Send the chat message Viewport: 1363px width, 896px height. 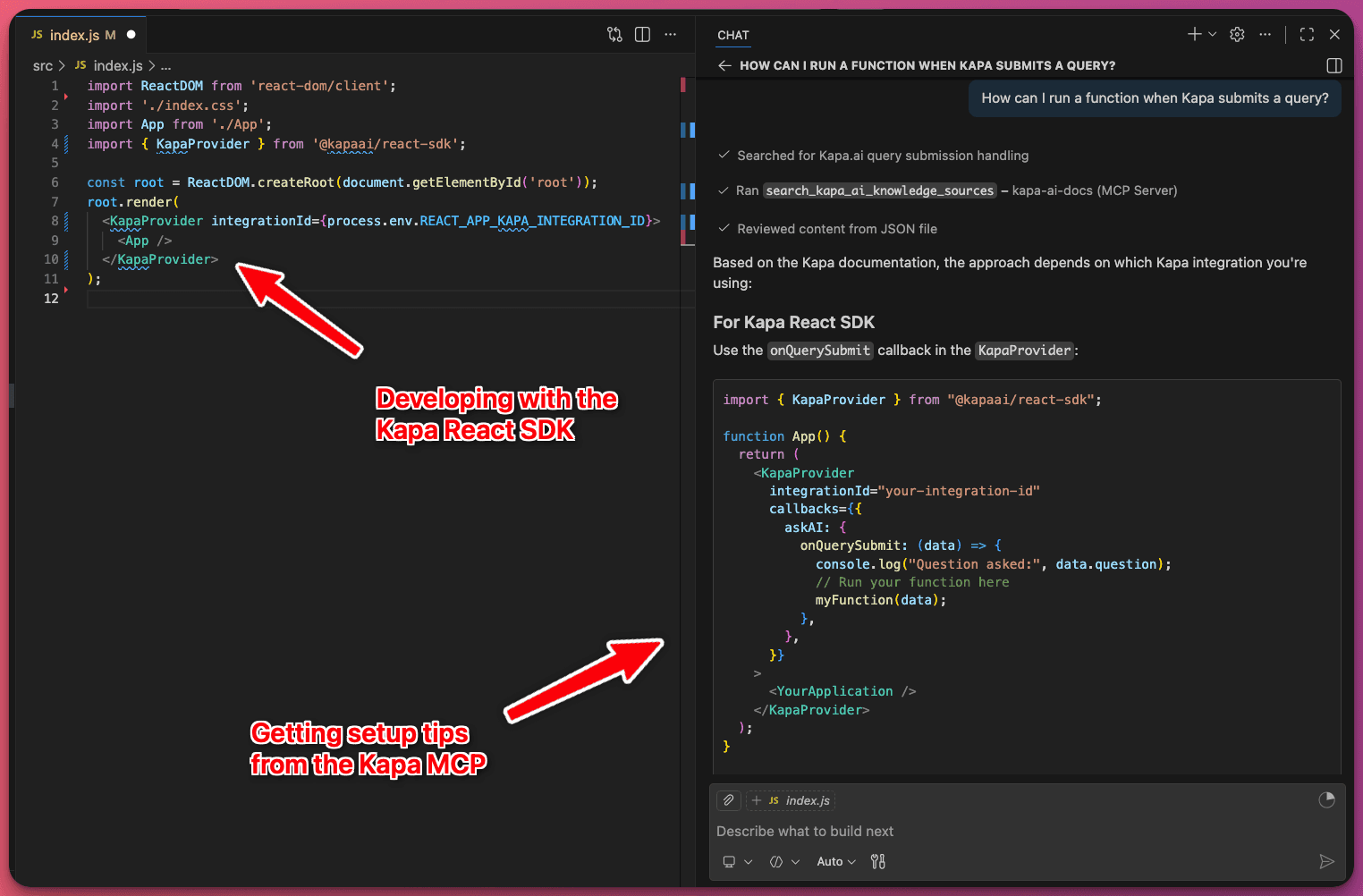click(1326, 862)
